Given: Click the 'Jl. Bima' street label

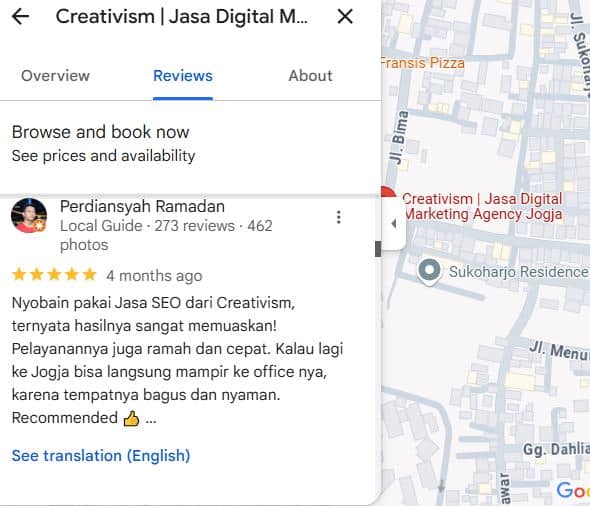Looking at the screenshot, I should [399, 137].
